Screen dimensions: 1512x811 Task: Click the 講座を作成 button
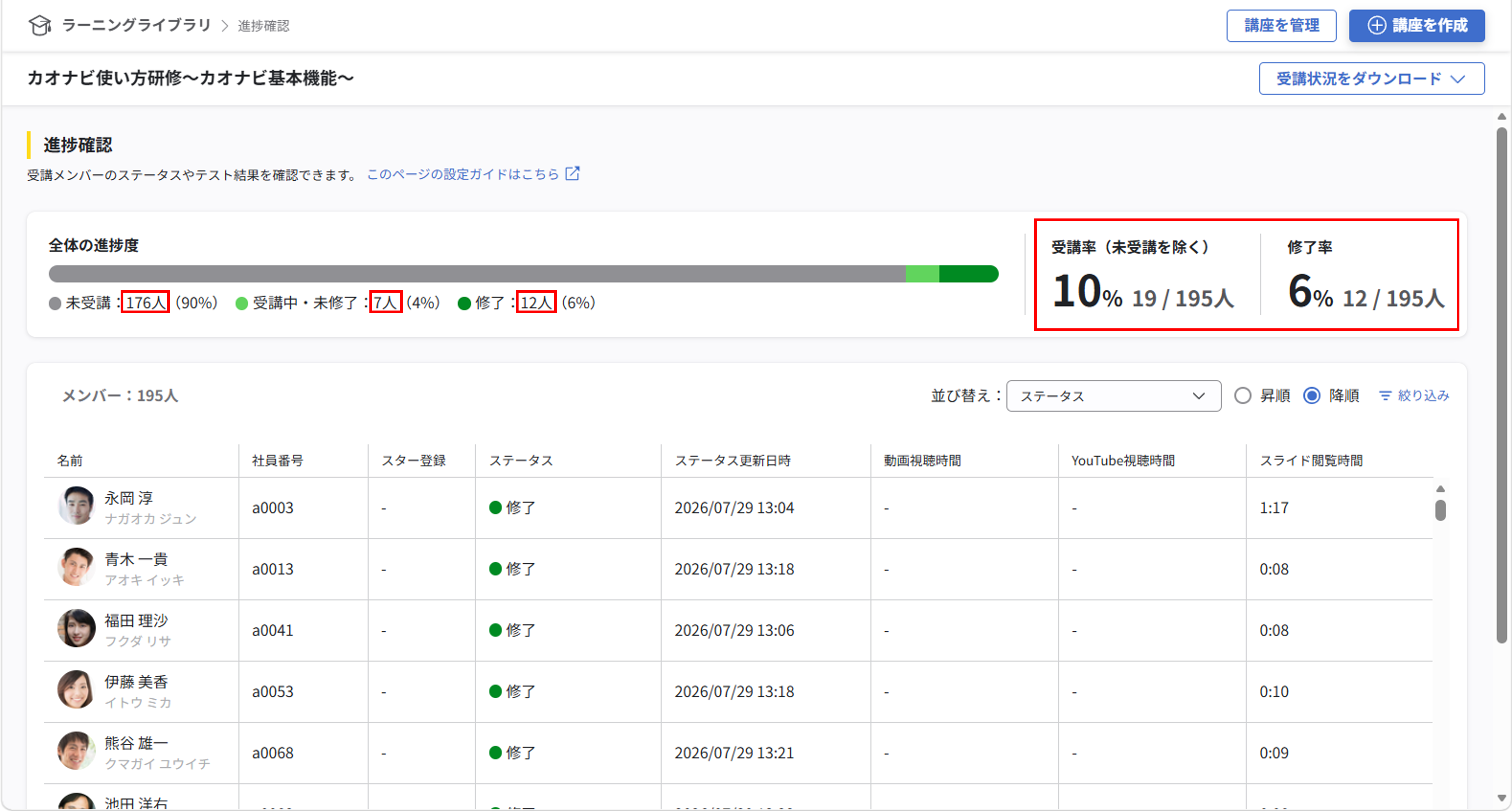1417,25
